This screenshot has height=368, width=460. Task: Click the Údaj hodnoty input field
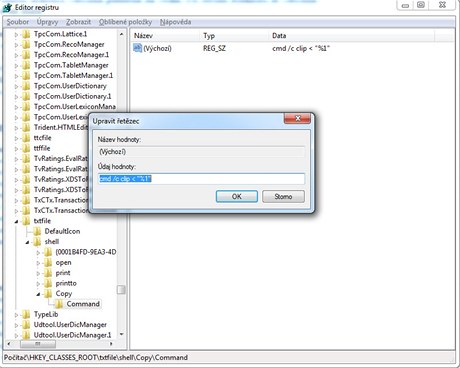pos(201,179)
